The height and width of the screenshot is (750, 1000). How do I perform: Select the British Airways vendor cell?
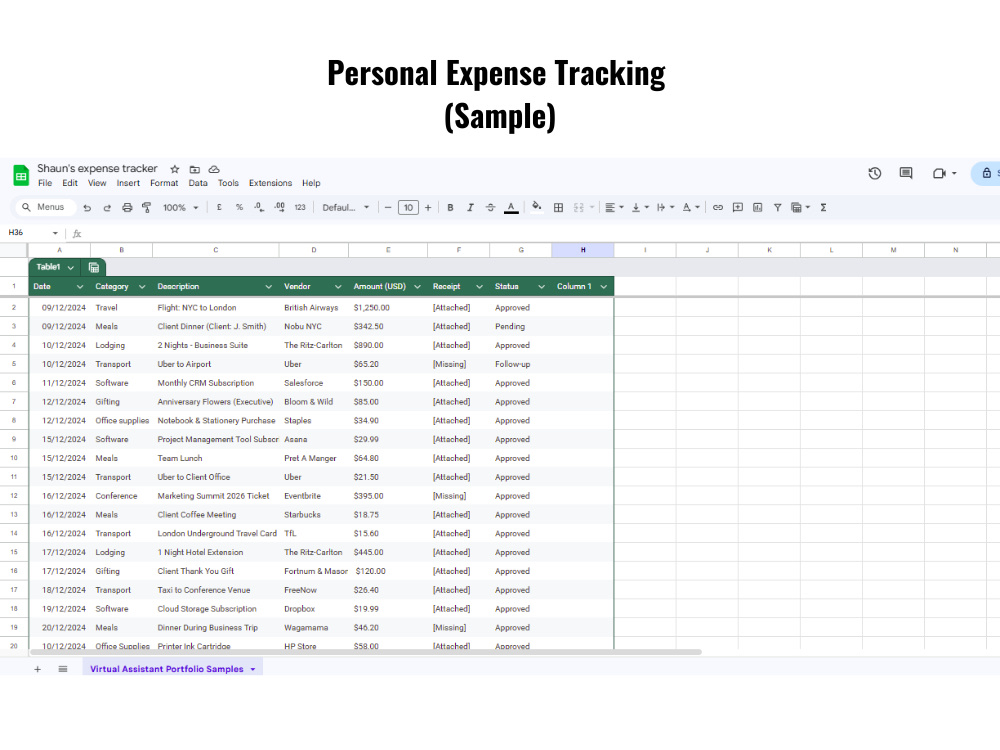coord(313,307)
